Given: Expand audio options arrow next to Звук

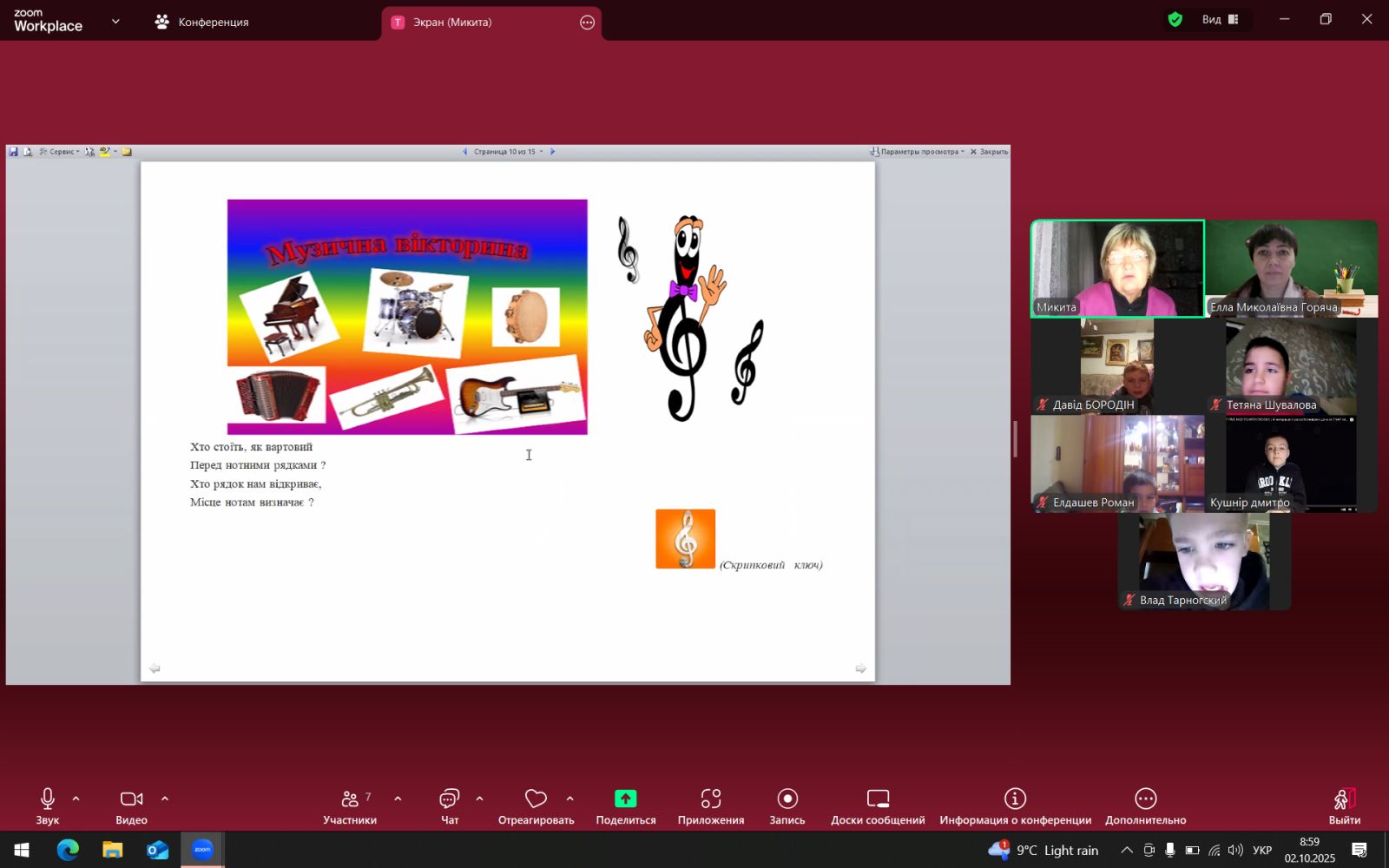Looking at the screenshot, I should click(76, 799).
